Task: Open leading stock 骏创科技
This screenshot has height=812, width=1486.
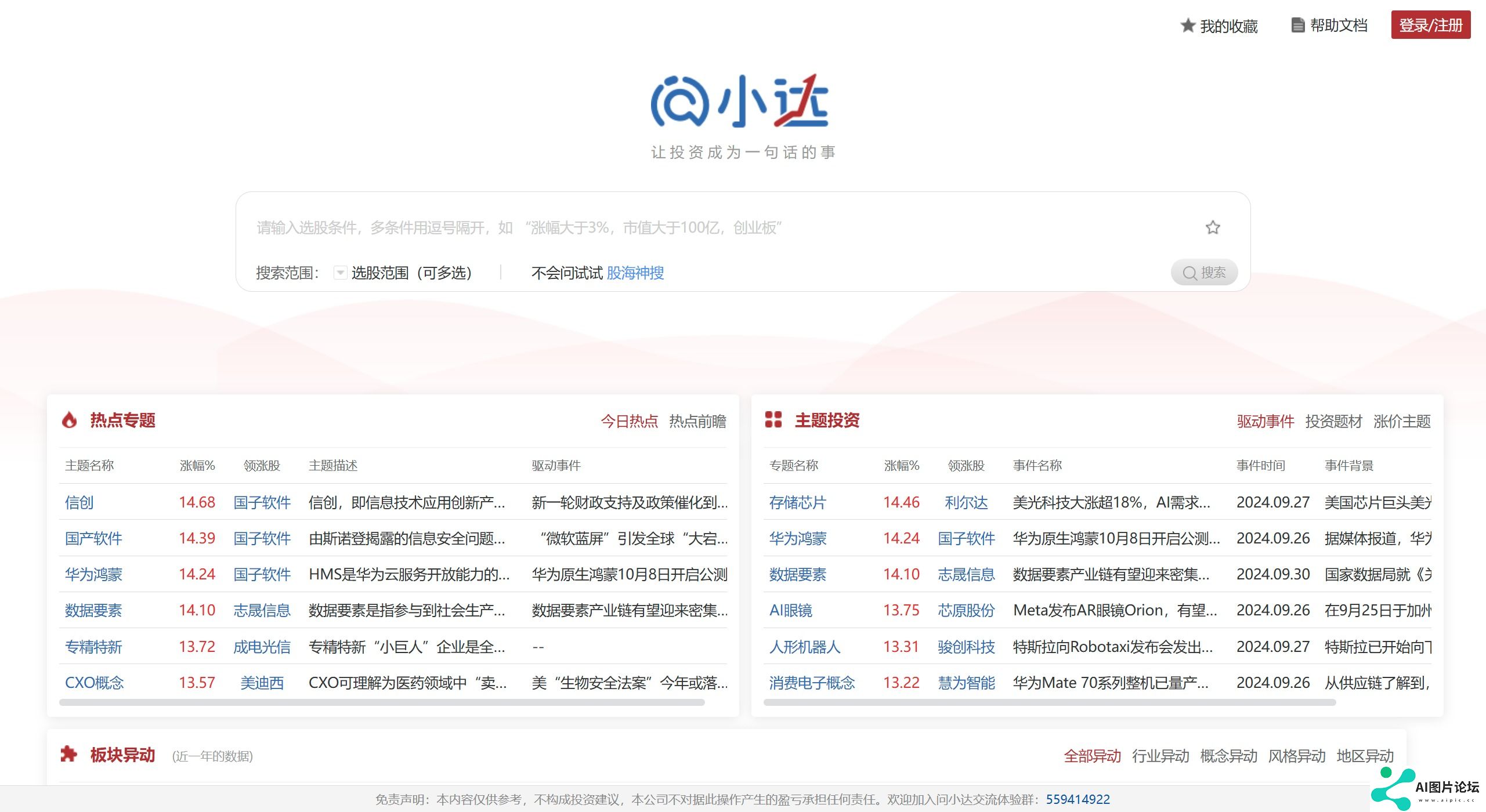Action: (x=966, y=647)
